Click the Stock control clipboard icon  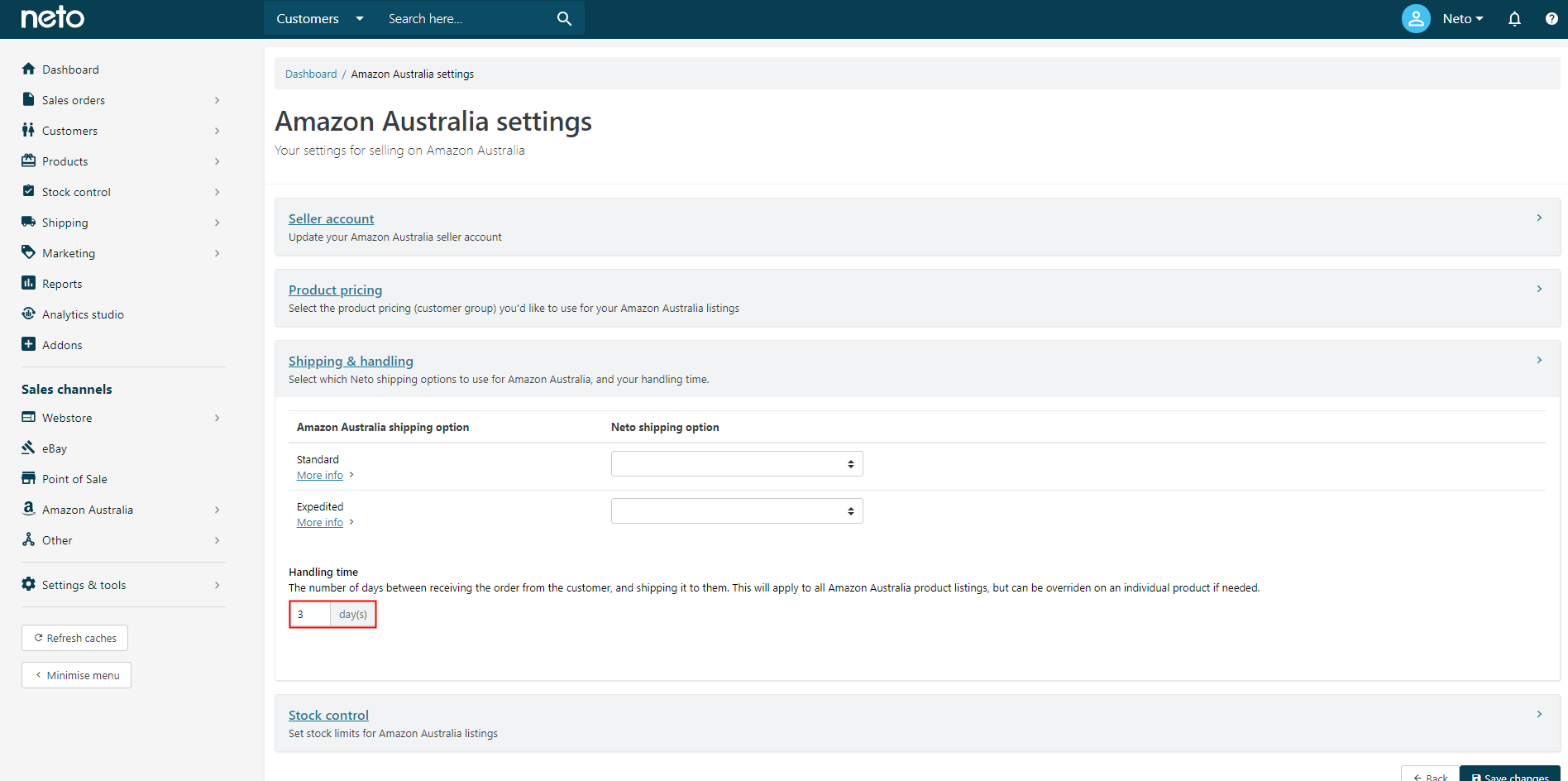pos(28,191)
